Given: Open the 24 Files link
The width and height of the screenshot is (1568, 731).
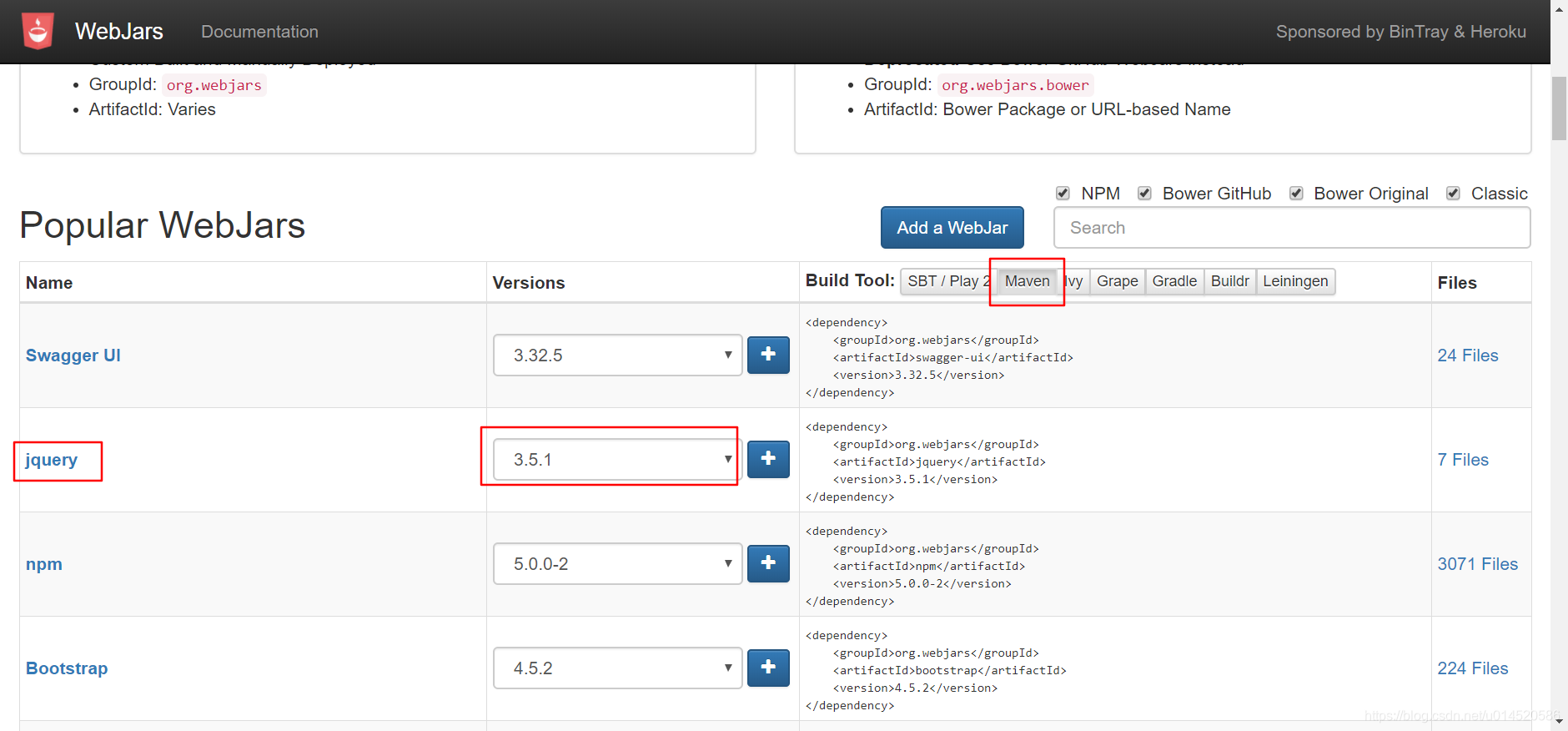Looking at the screenshot, I should [x=1468, y=355].
